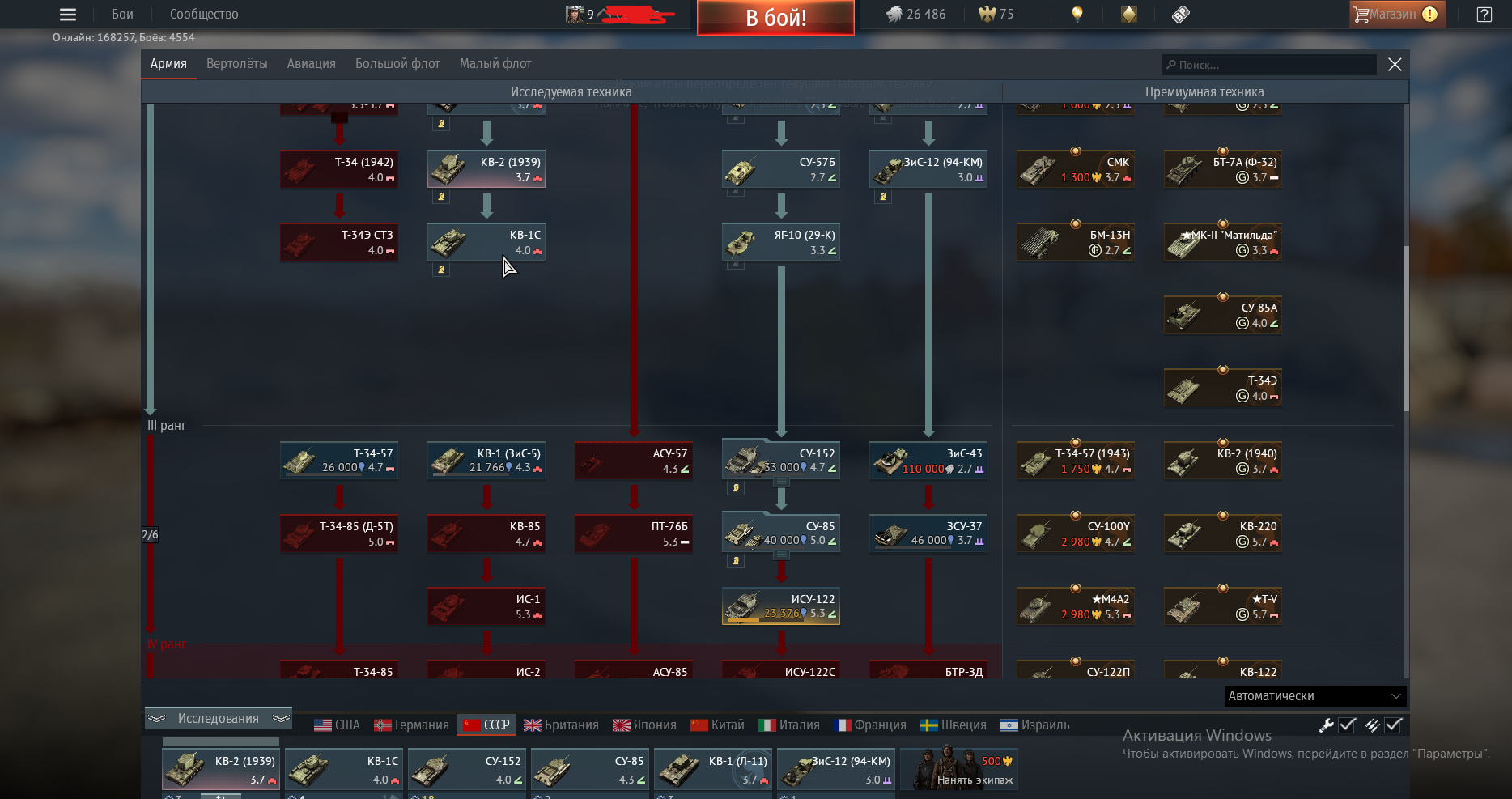Toggle the auto-repair checkbox
The image size is (1512, 799).
[1348, 725]
